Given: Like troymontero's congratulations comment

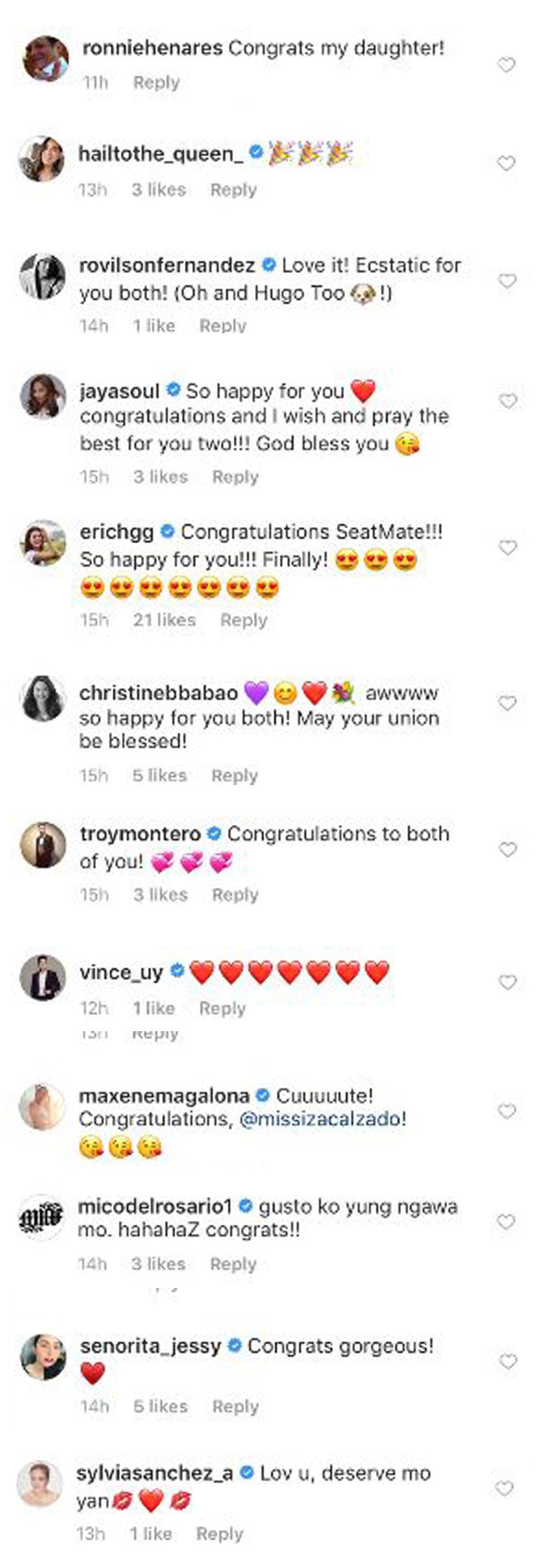Looking at the screenshot, I should pyautogui.click(x=507, y=849).
